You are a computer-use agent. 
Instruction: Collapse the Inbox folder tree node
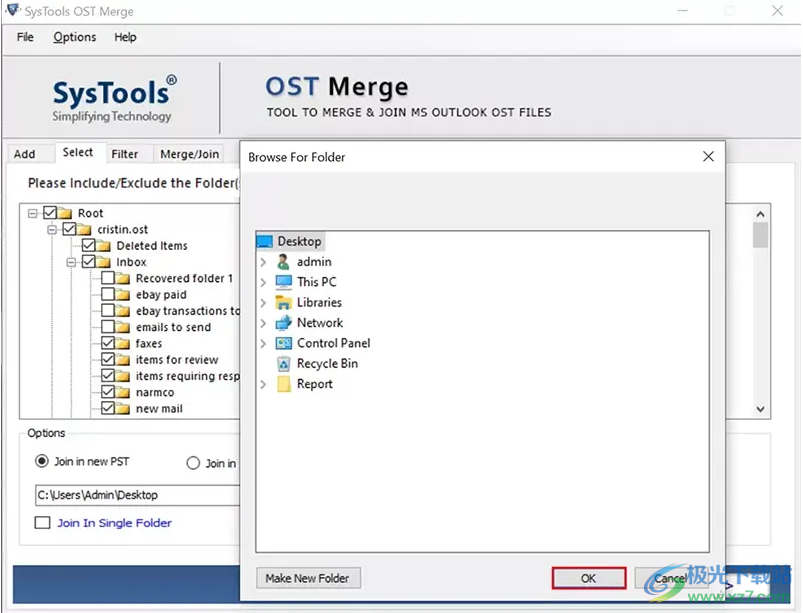tap(72, 262)
